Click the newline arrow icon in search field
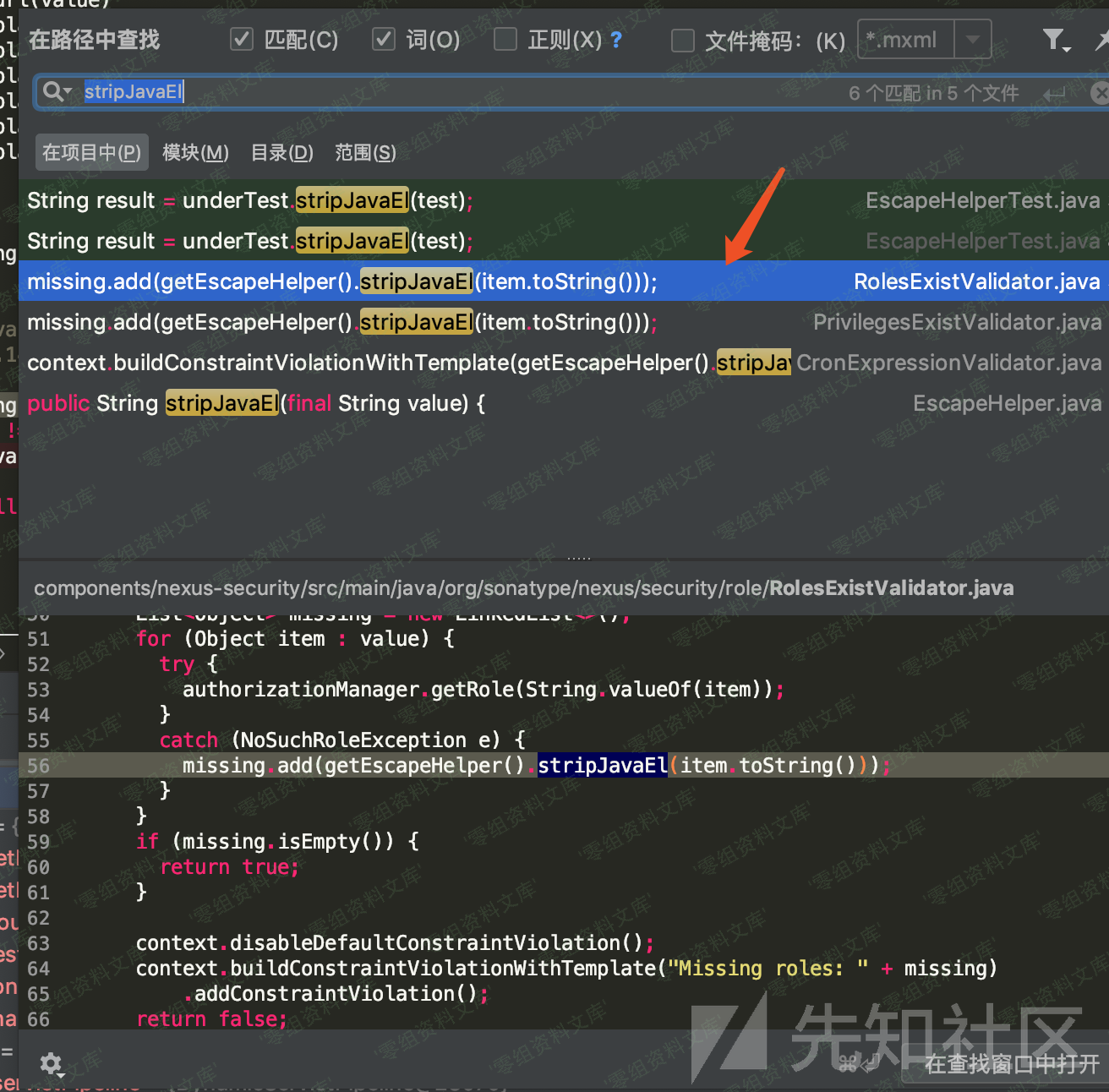The width and height of the screenshot is (1109, 1092). (x=1054, y=94)
